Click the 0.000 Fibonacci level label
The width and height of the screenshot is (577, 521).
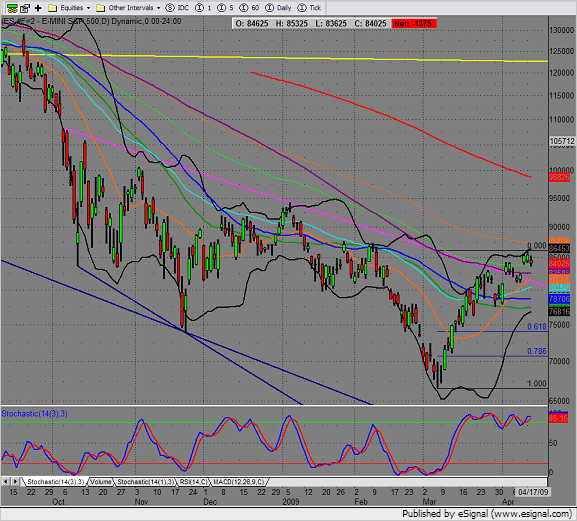pos(537,246)
